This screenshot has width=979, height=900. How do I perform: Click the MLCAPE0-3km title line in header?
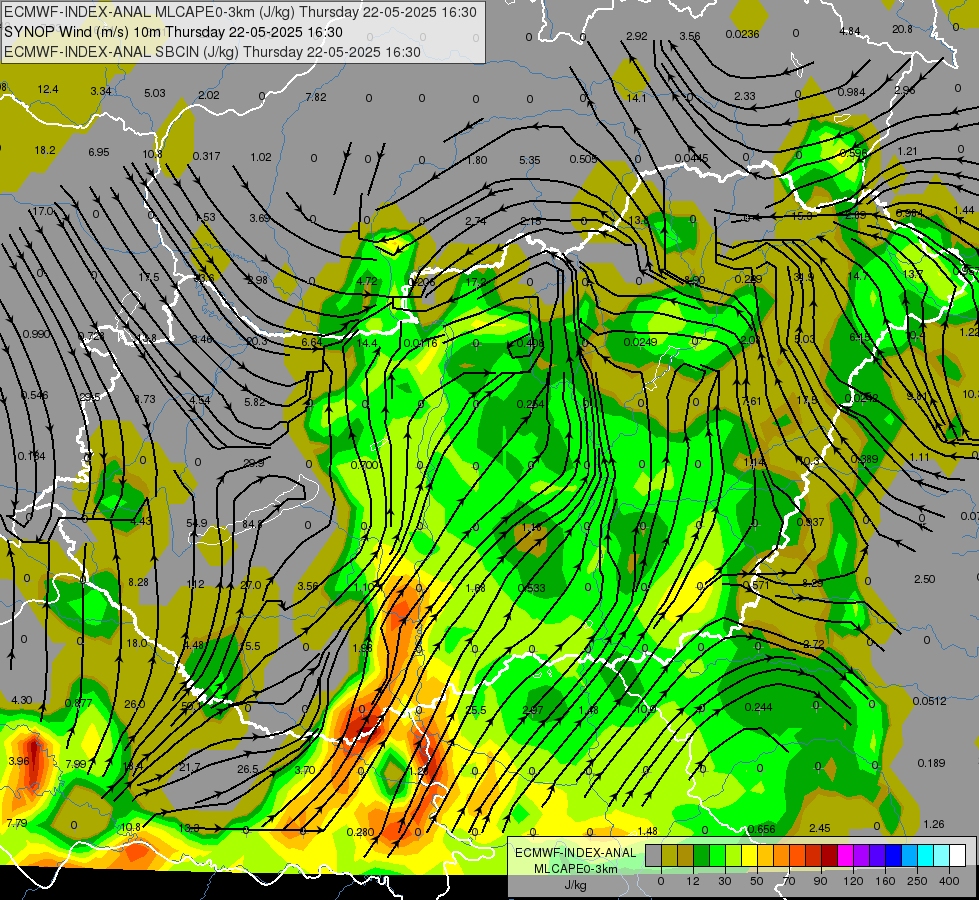(x=240, y=12)
